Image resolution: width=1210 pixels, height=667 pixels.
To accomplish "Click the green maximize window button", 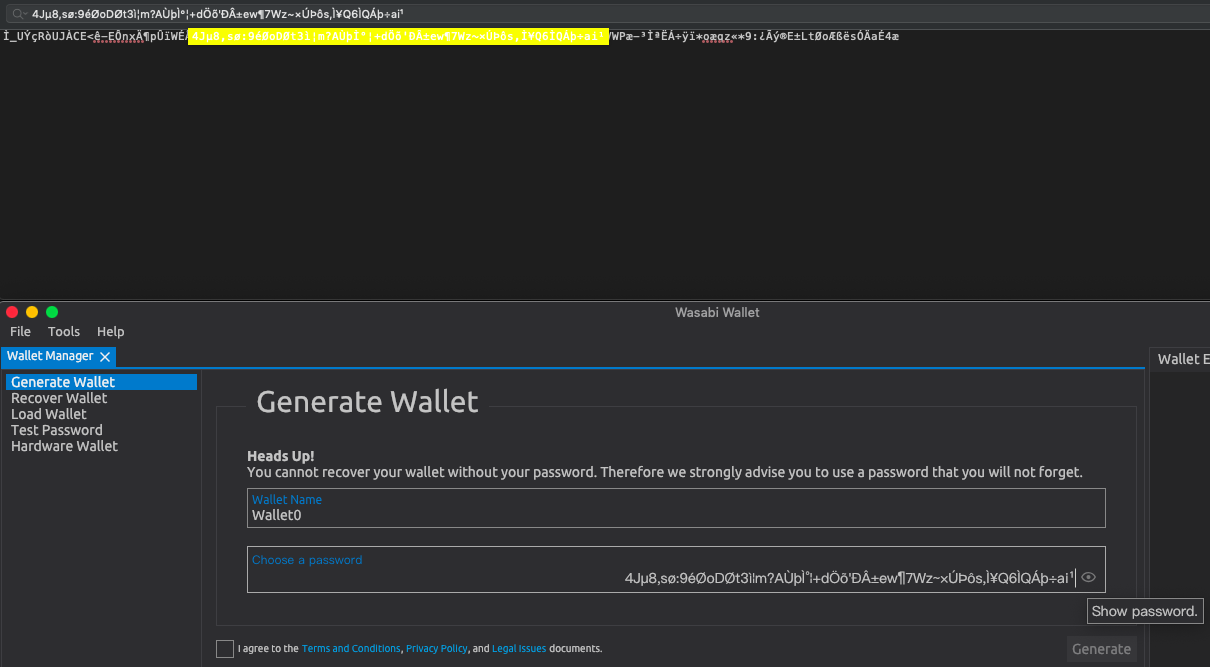I will point(52,312).
